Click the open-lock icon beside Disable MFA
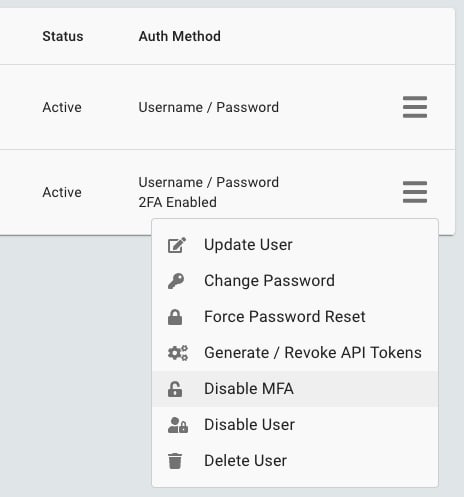 coord(175,389)
